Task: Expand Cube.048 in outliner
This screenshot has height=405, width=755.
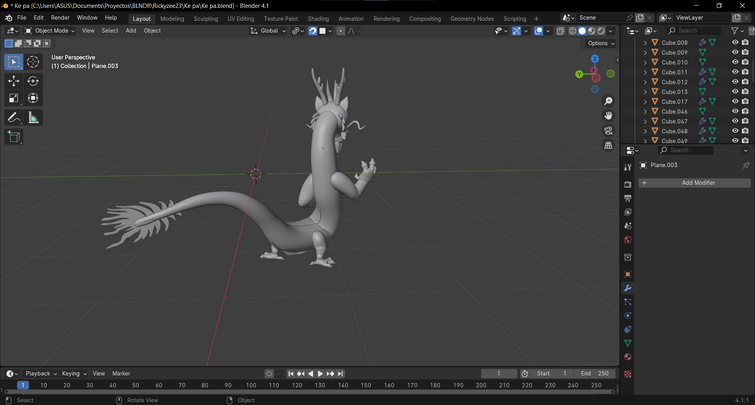Action: coord(645,131)
